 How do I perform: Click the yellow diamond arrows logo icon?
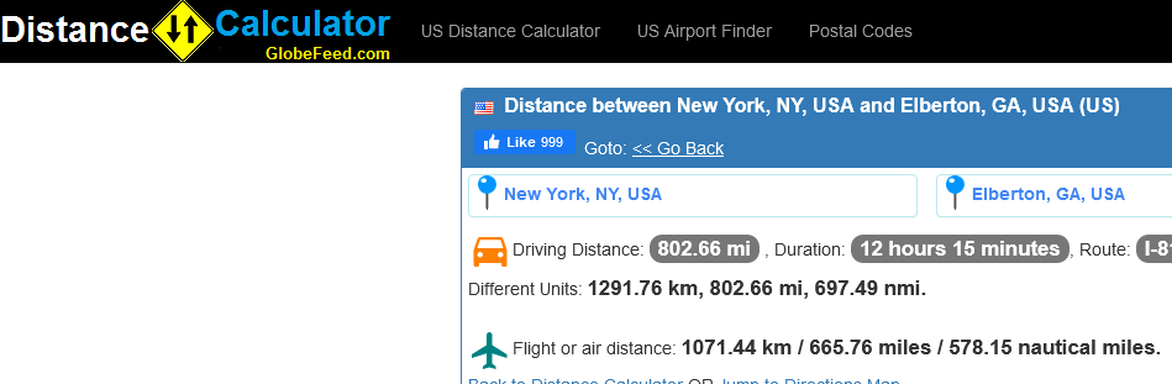click(183, 31)
